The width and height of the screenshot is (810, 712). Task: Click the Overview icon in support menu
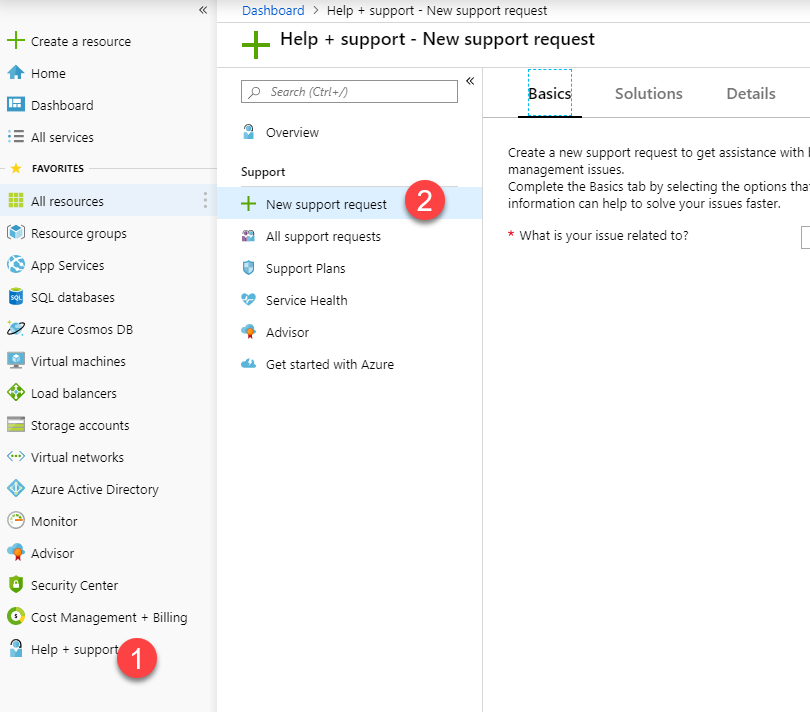coord(248,132)
